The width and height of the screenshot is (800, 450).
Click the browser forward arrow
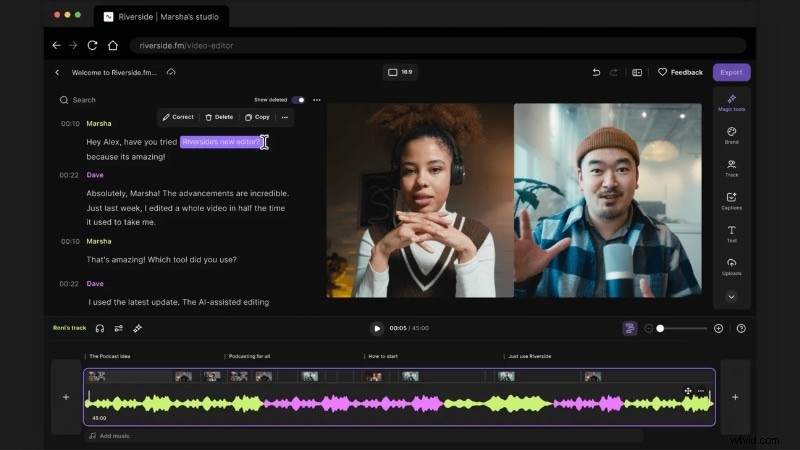(x=73, y=45)
